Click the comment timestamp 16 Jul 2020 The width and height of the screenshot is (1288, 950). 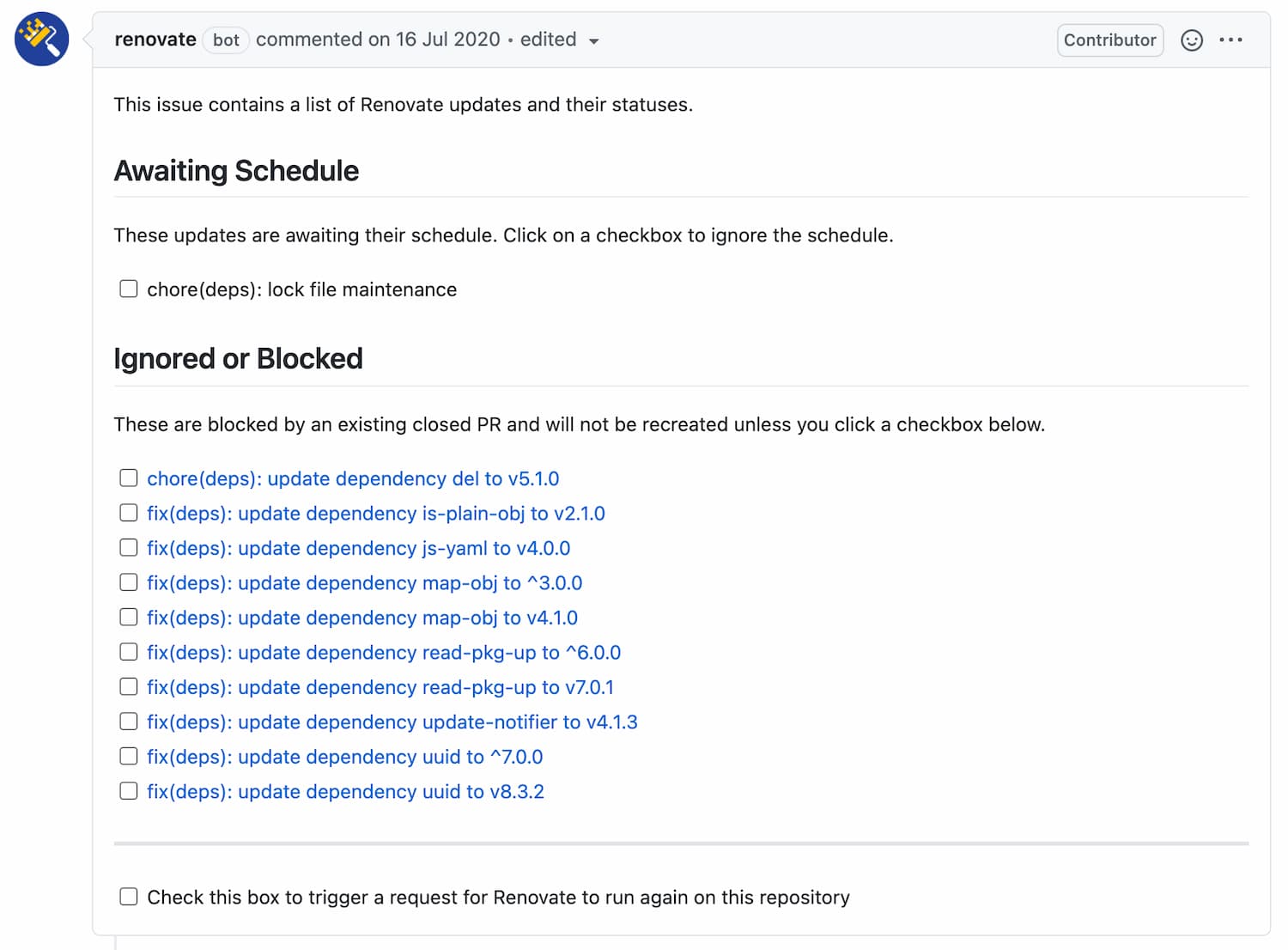(x=447, y=40)
